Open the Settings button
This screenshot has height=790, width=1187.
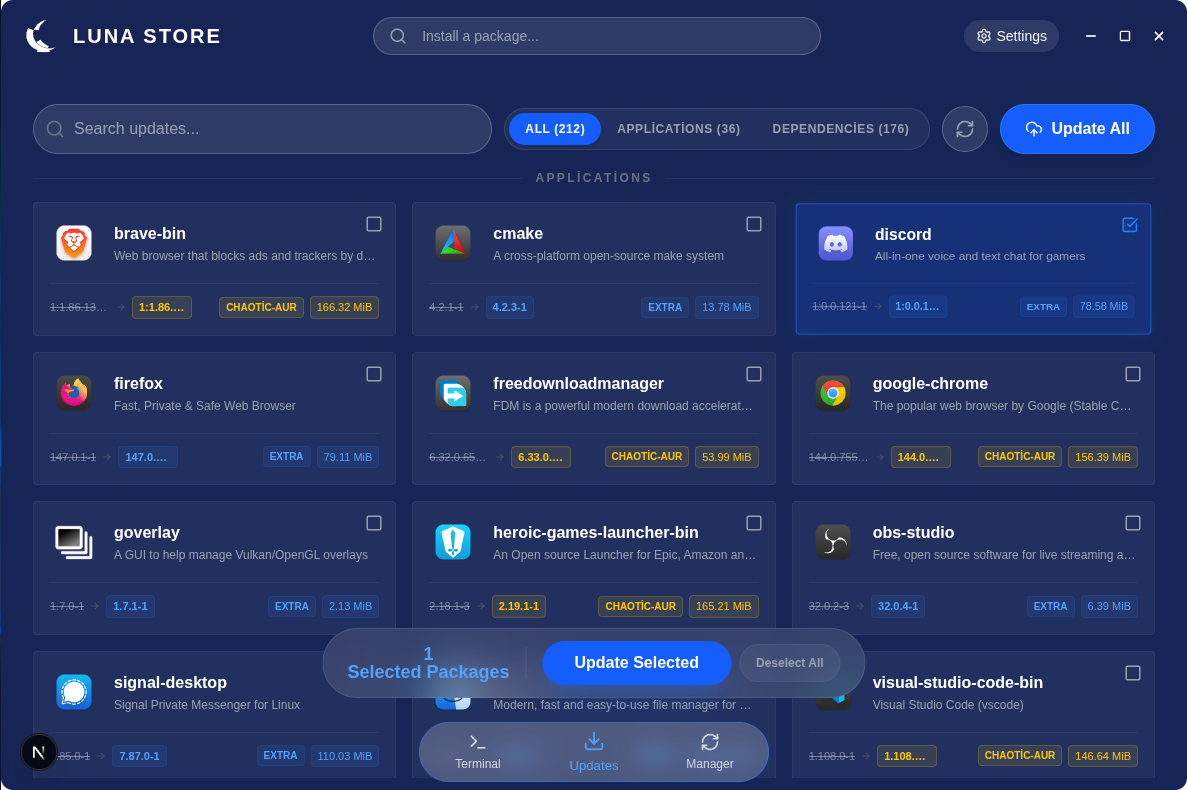tap(1011, 36)
